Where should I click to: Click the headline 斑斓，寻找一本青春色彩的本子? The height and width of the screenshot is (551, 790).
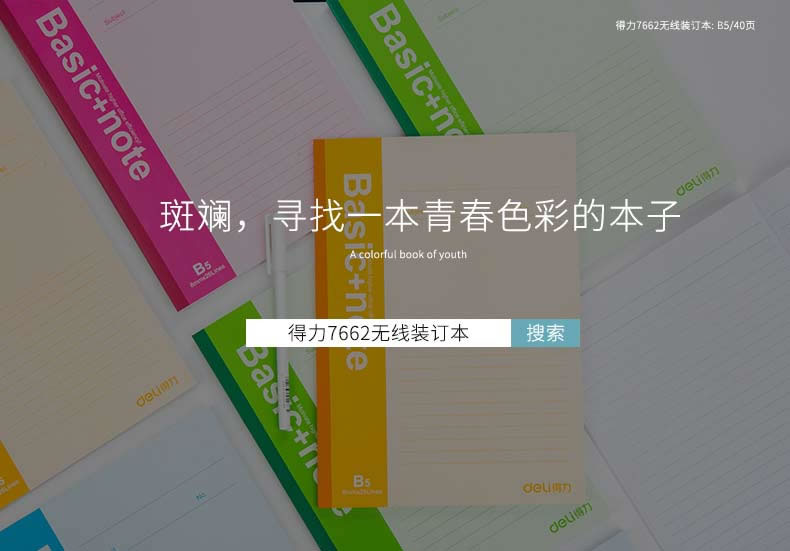[420, 216]
